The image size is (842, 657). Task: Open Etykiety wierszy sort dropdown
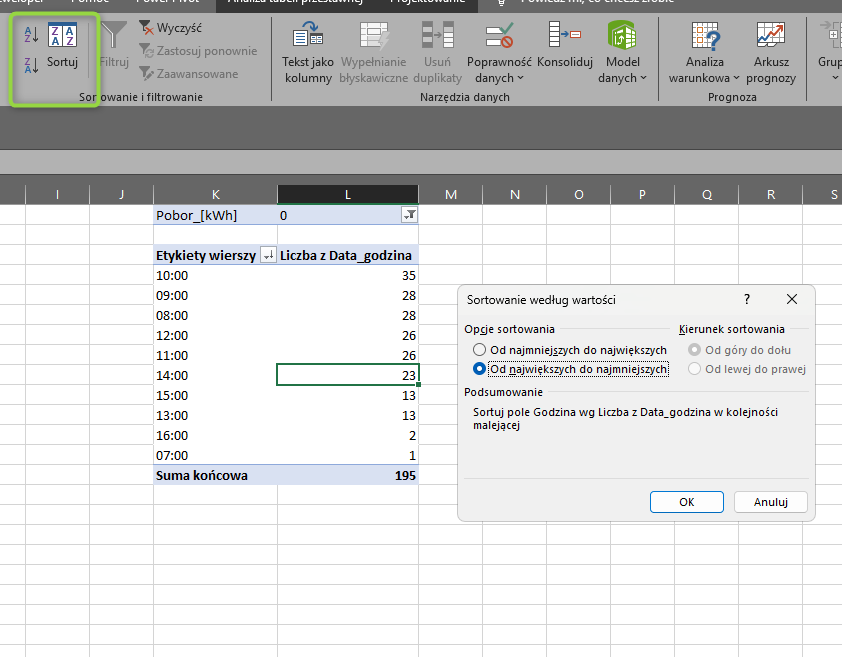pyautogui.click(x=268, y=255)
